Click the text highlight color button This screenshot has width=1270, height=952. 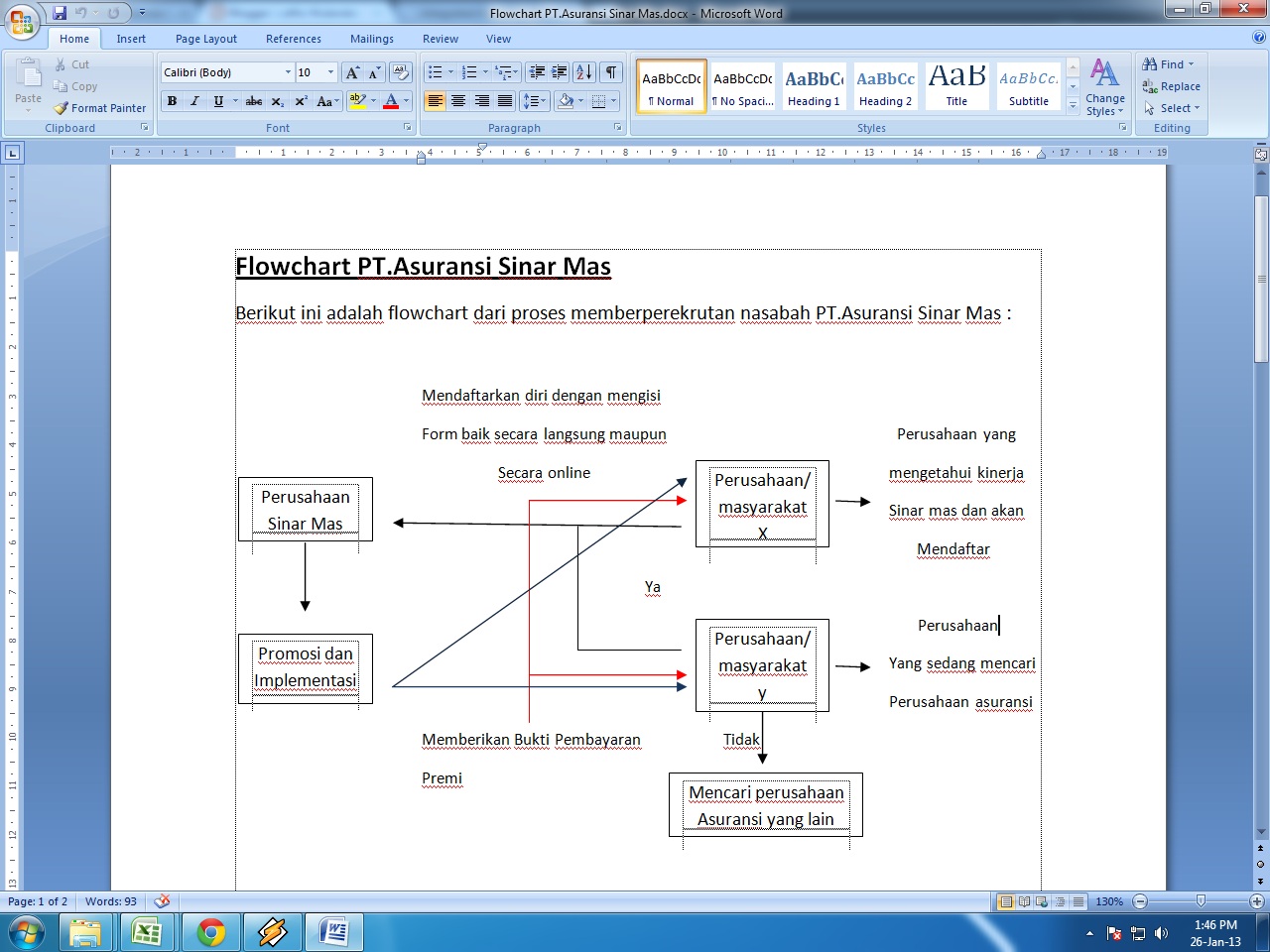tap(357, 101)
